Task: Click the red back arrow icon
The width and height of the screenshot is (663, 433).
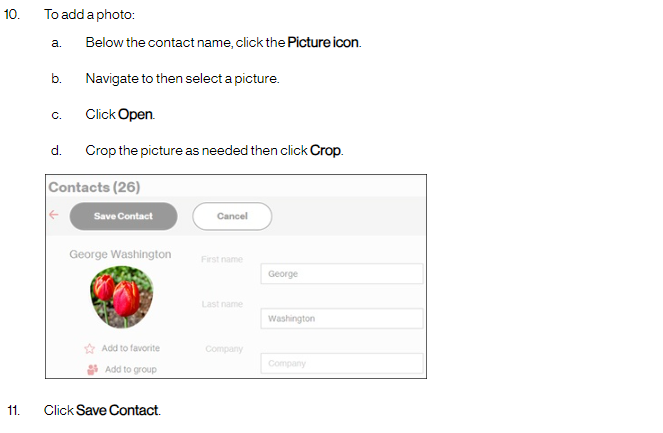Action: [54, 215]
